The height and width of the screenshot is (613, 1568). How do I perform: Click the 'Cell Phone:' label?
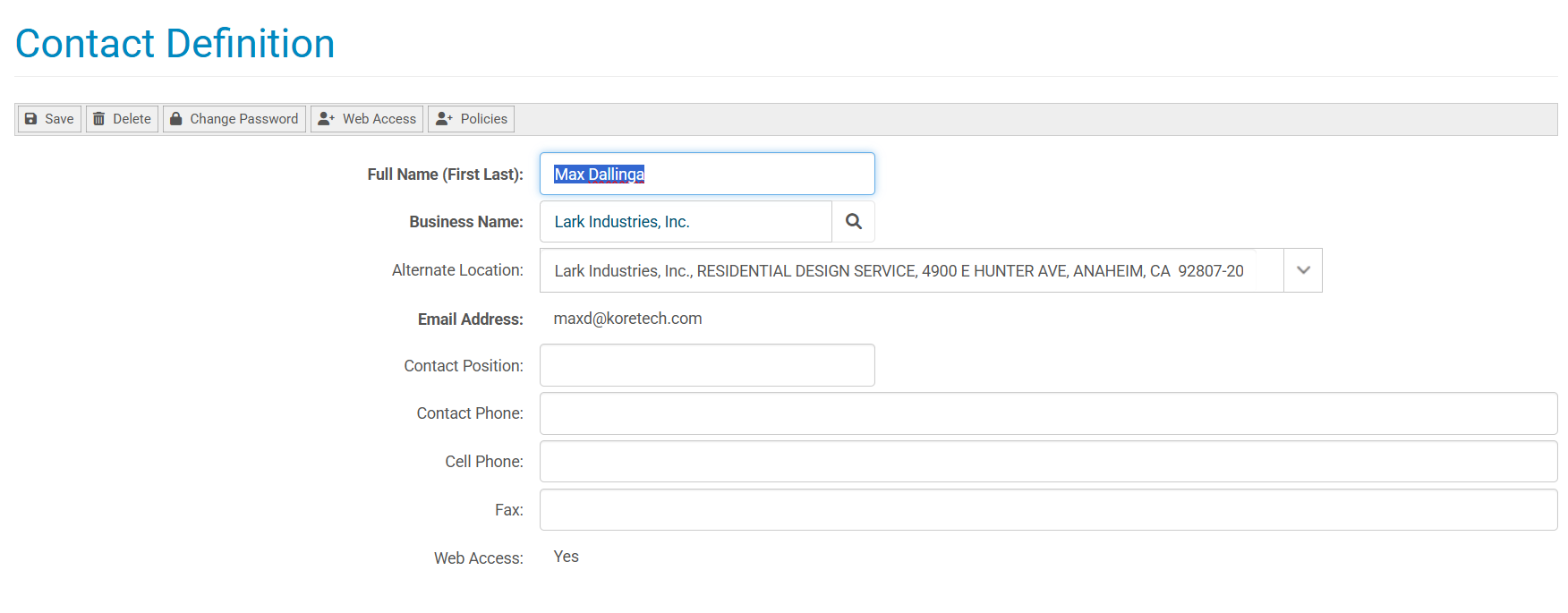tap(484, 462)
